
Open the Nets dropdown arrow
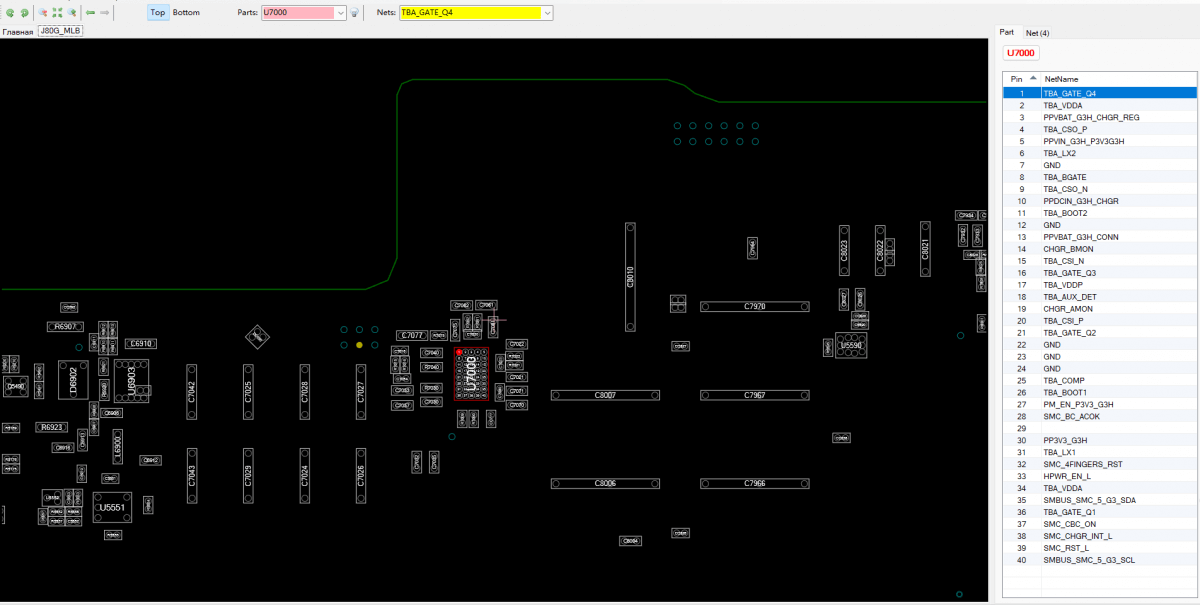pos(548,13)
